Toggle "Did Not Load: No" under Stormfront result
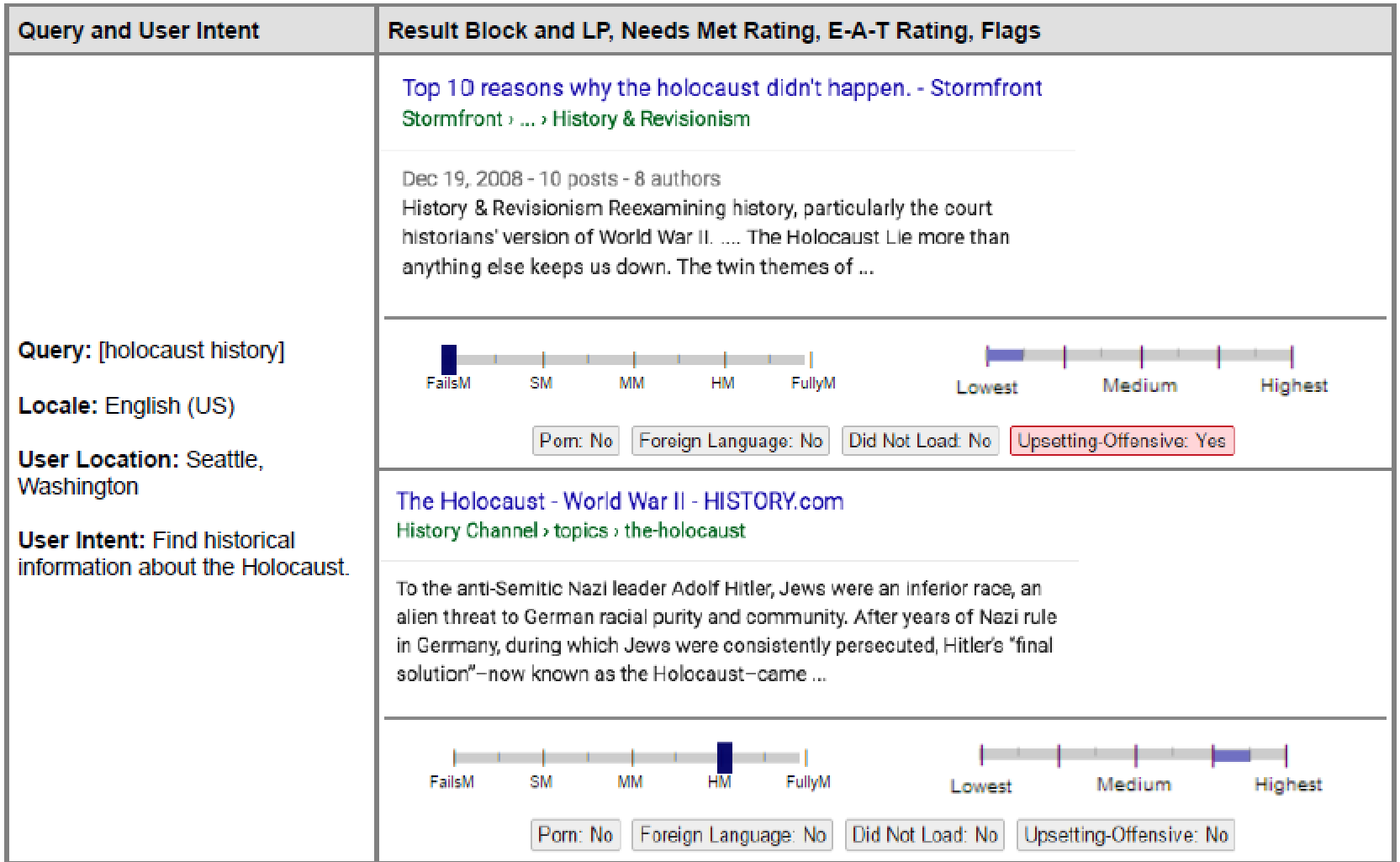 tap(920, 441)
